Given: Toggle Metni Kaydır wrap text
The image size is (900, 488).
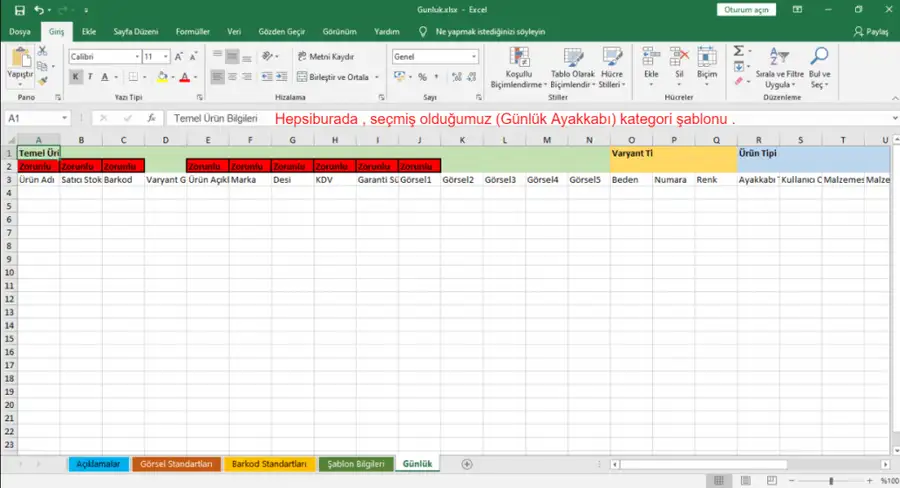Looking at the screenshot, I should point(325,56).
